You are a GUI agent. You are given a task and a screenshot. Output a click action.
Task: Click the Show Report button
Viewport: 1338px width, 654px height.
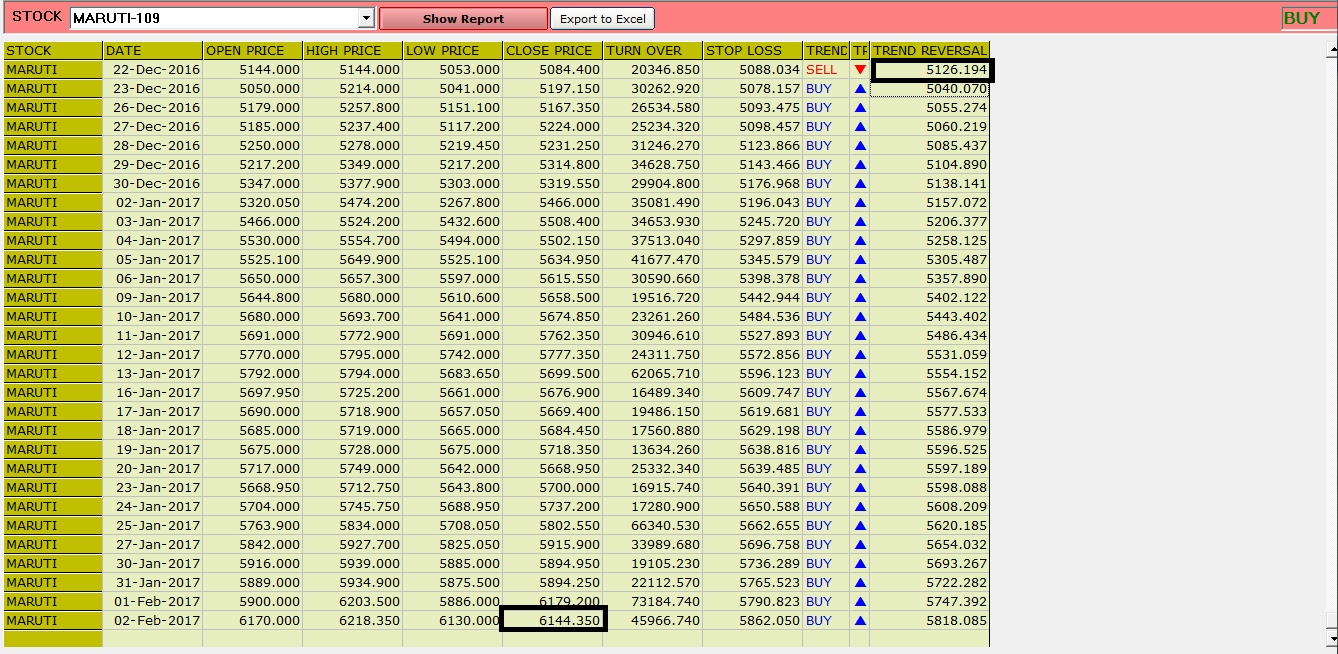point(463,19)
